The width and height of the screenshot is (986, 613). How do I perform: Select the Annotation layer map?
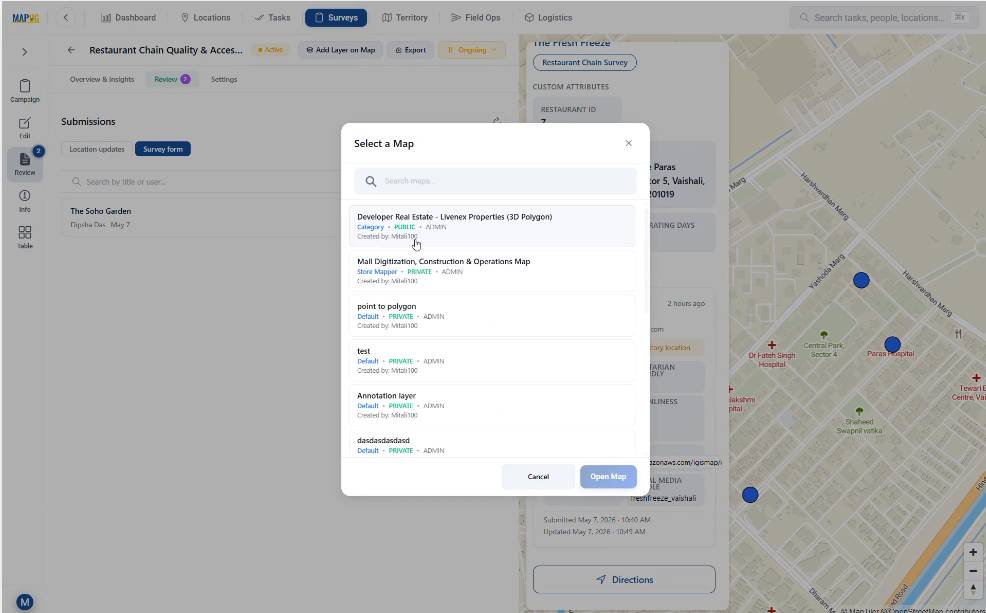click(x=492, y=405)
